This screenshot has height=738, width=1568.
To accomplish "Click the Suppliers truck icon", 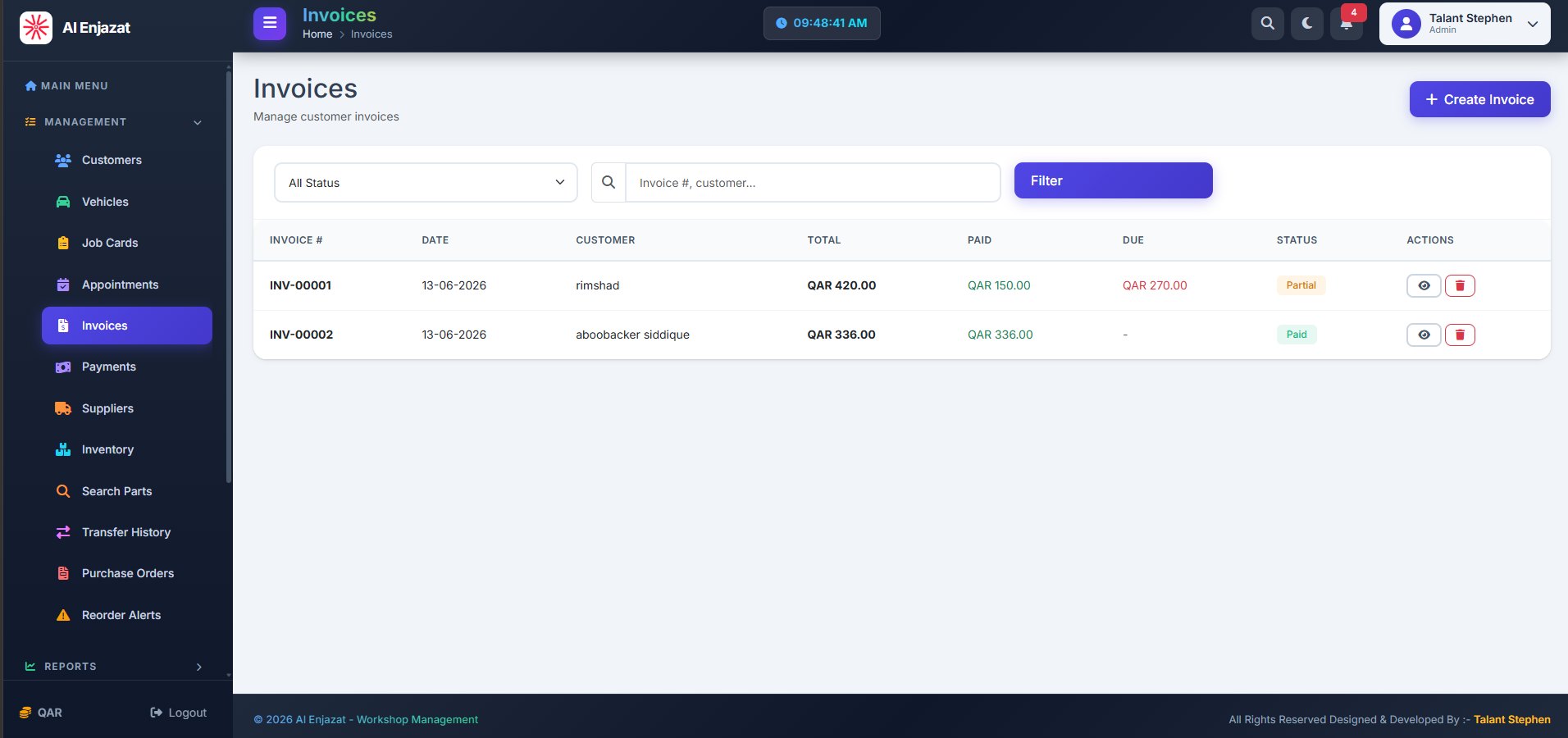I will (63, 408).
